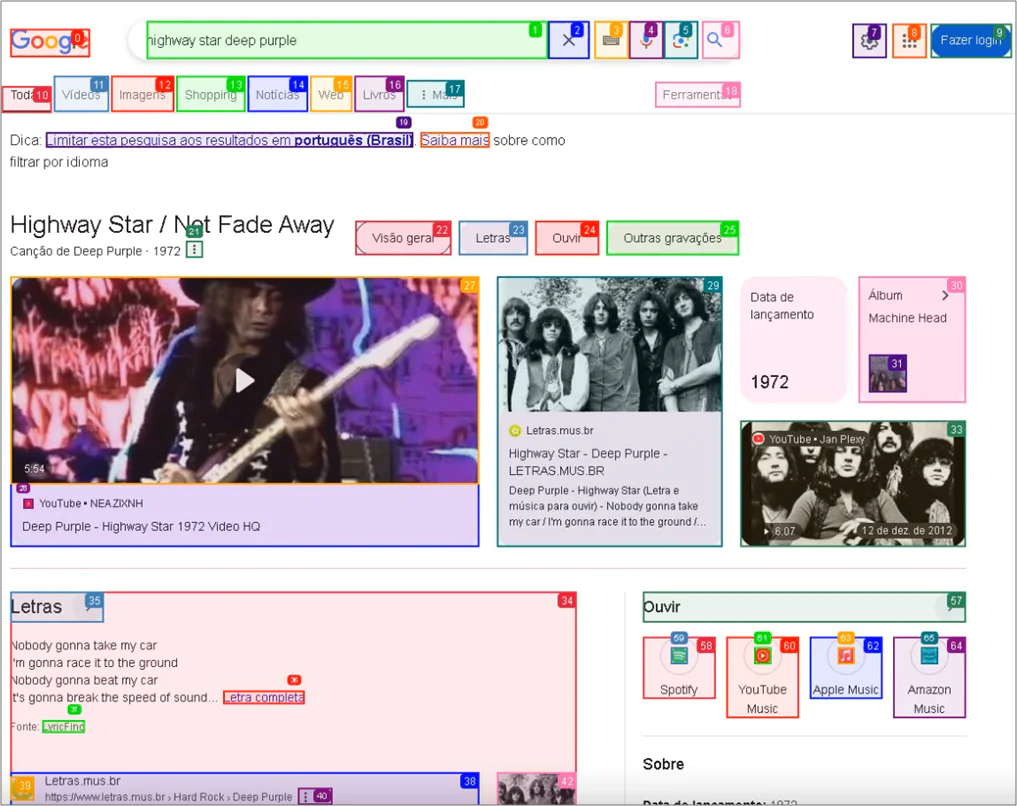
Task: Select the Outras gravações chip
Action: pos(673,238)
